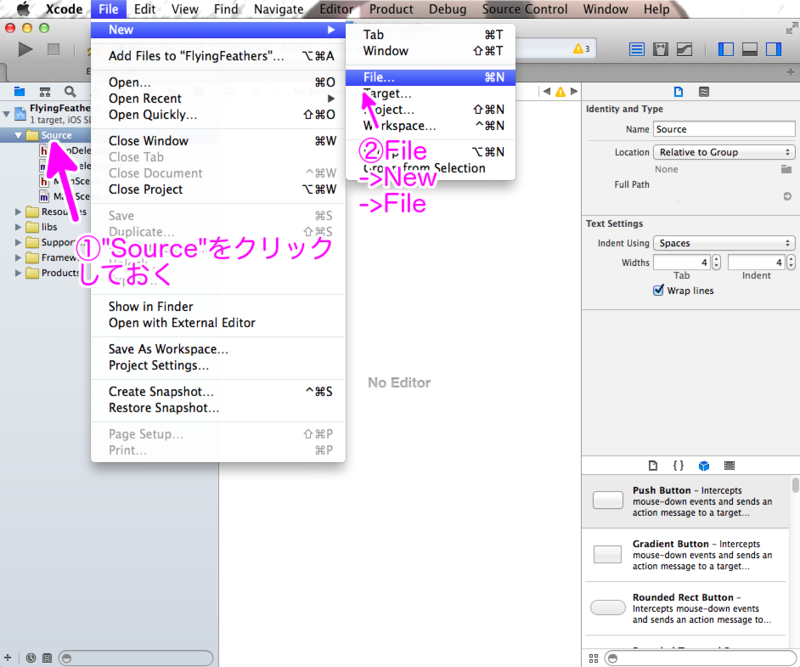The width and height of the screenshot is (800, 667).
Task: Toggle the Debug area visibility
Action: point(749,50)
